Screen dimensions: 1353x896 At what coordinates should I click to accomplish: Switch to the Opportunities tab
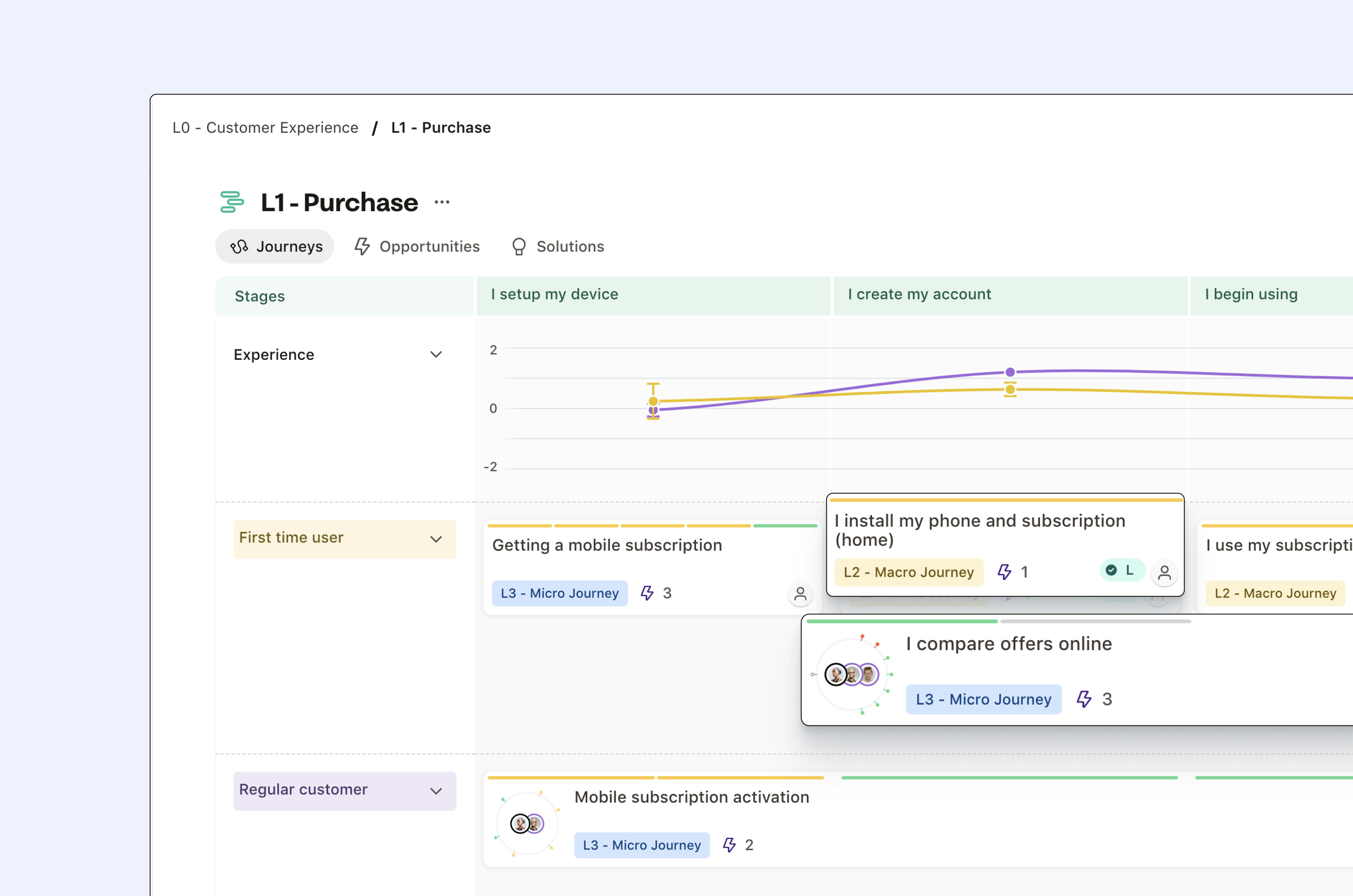coord(417,246)
